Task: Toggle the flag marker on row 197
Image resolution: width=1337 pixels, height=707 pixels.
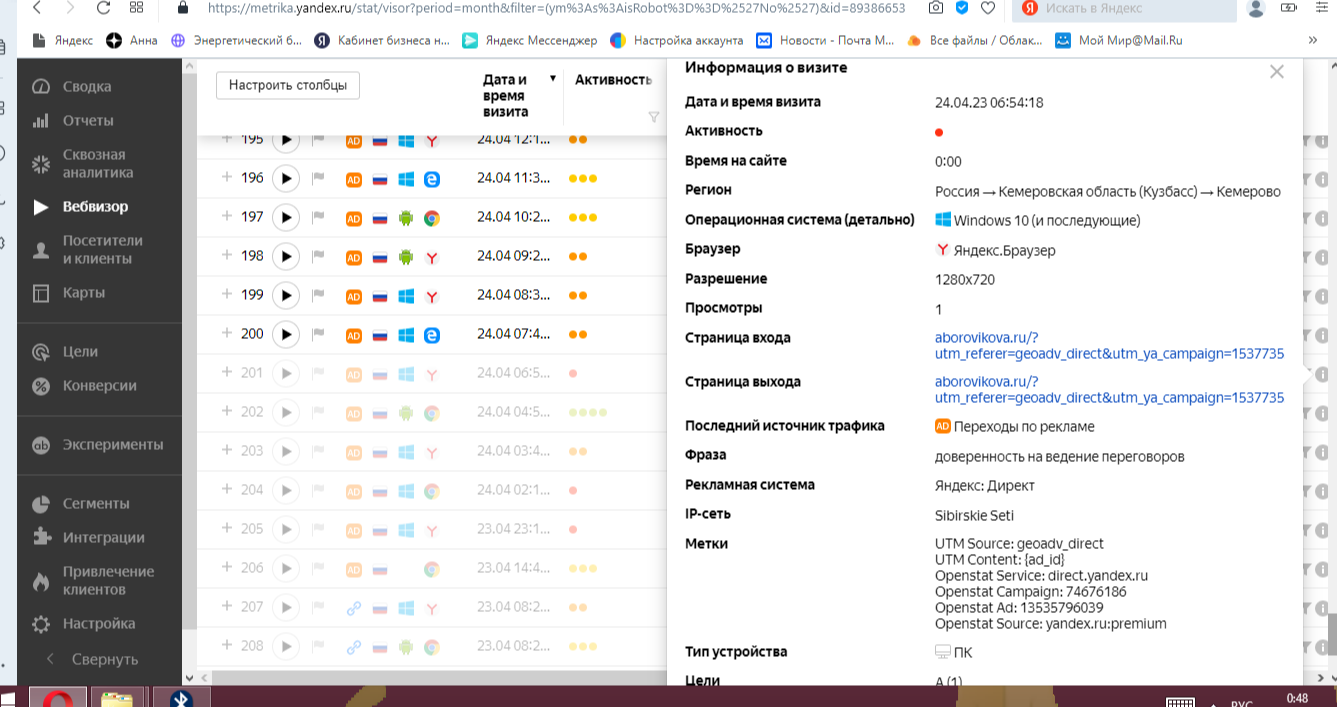Action: tap(318, 218)
